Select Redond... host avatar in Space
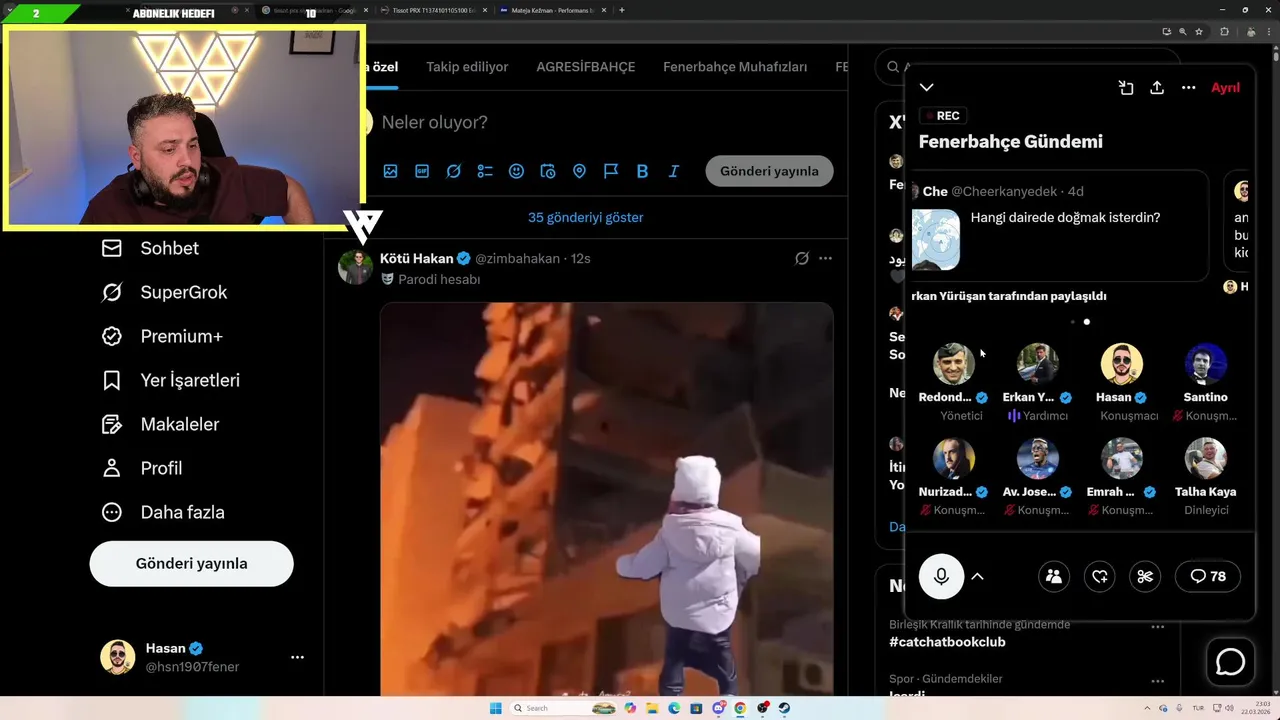 coord(954,364)
